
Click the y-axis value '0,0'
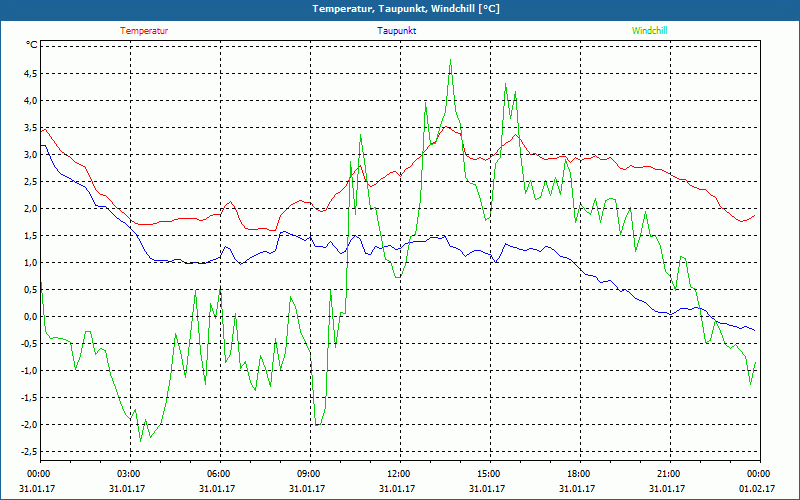[x=31, y=317]
